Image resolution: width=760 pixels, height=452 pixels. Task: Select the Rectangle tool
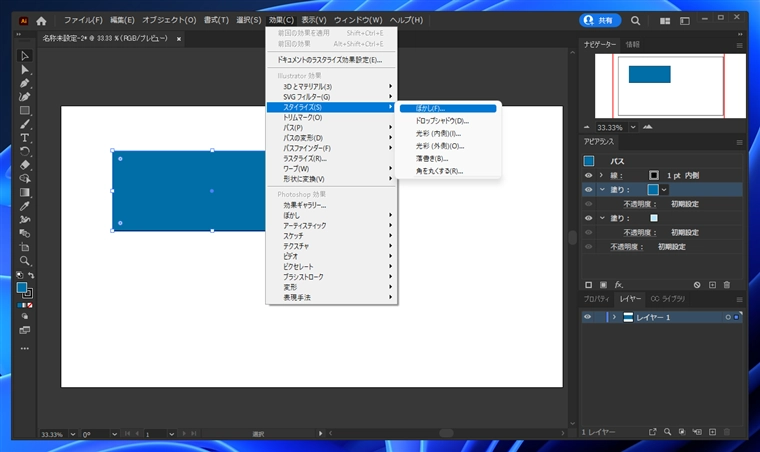coord(24,110)
